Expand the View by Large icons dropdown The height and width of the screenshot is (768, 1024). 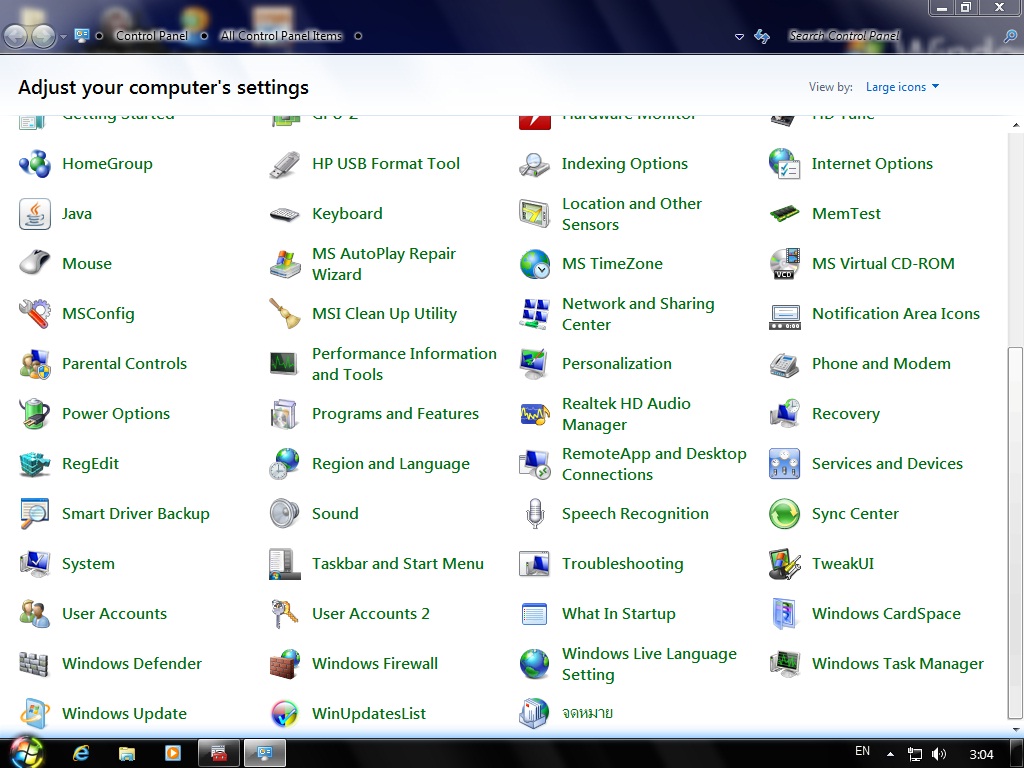(x=902, y=87)
